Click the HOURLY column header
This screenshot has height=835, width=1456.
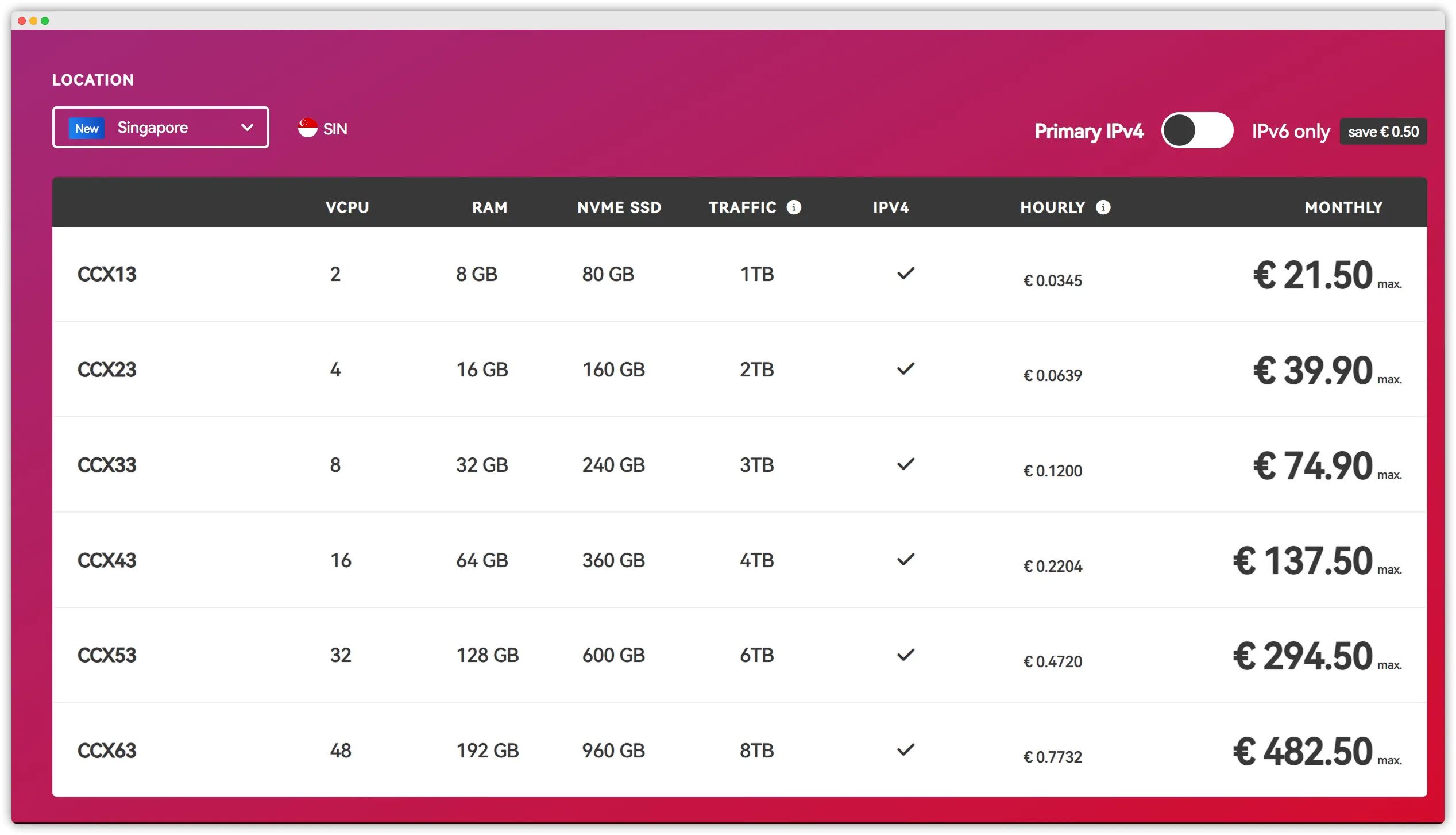1053,207
